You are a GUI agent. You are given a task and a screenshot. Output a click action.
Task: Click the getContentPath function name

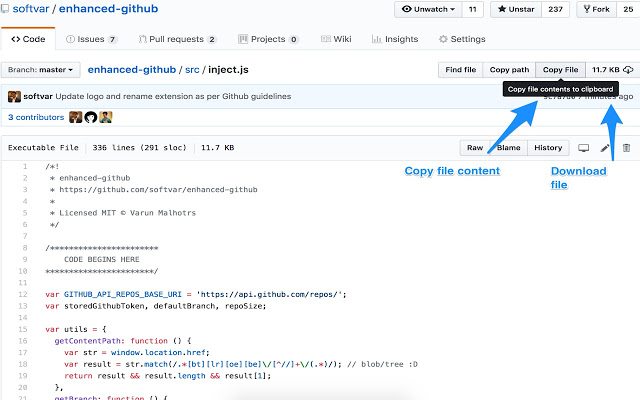[89, 341]
